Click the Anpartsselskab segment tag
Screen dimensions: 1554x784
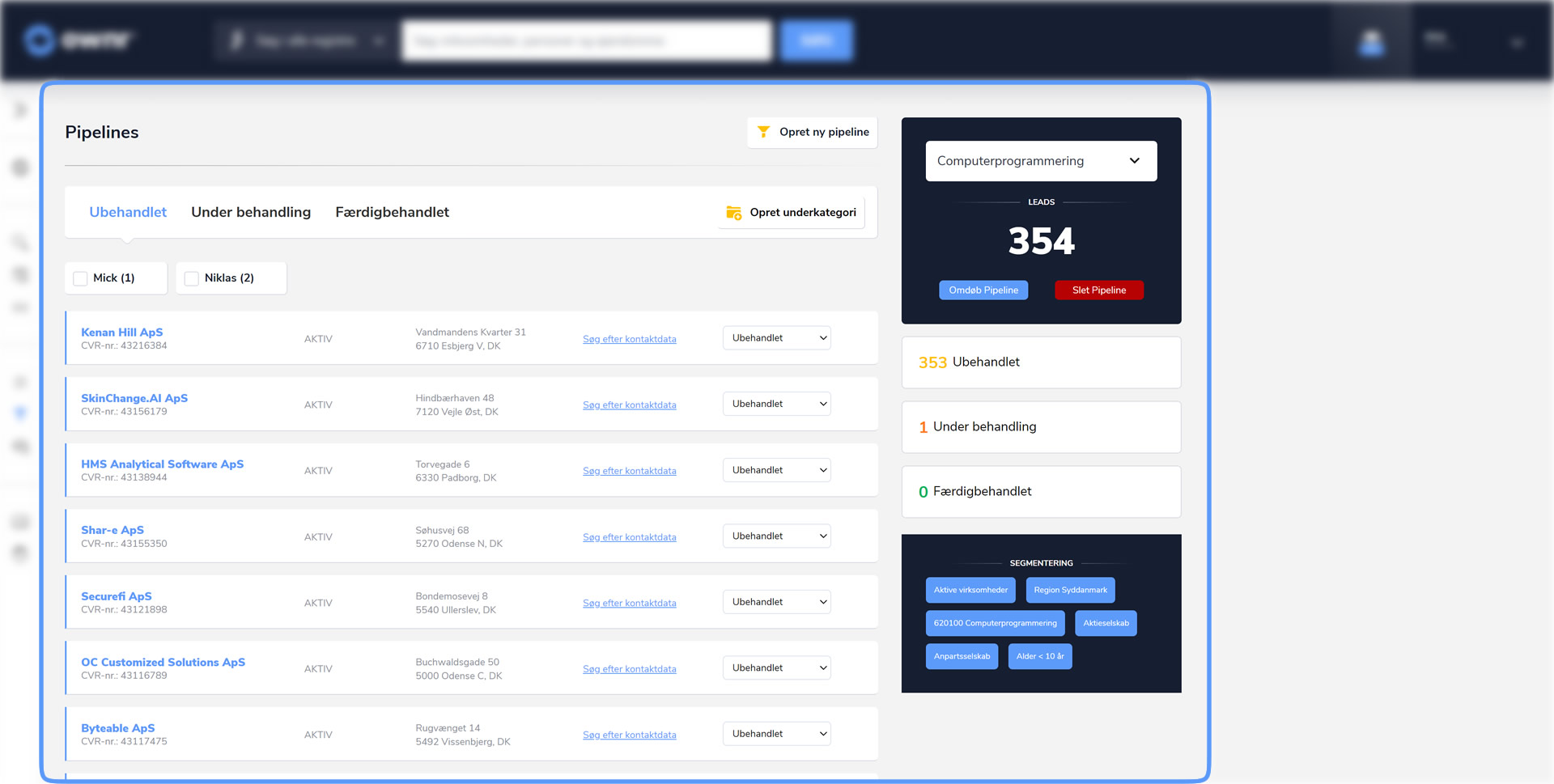[x=962, y=656]
